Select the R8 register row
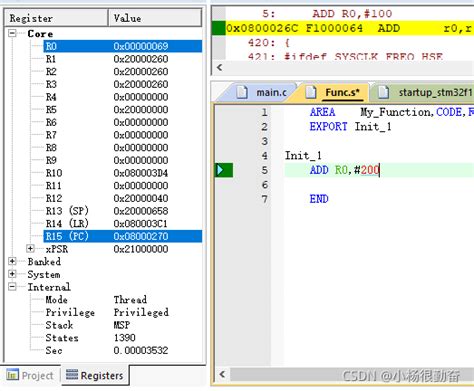474x391 pixels. point(122,147)
